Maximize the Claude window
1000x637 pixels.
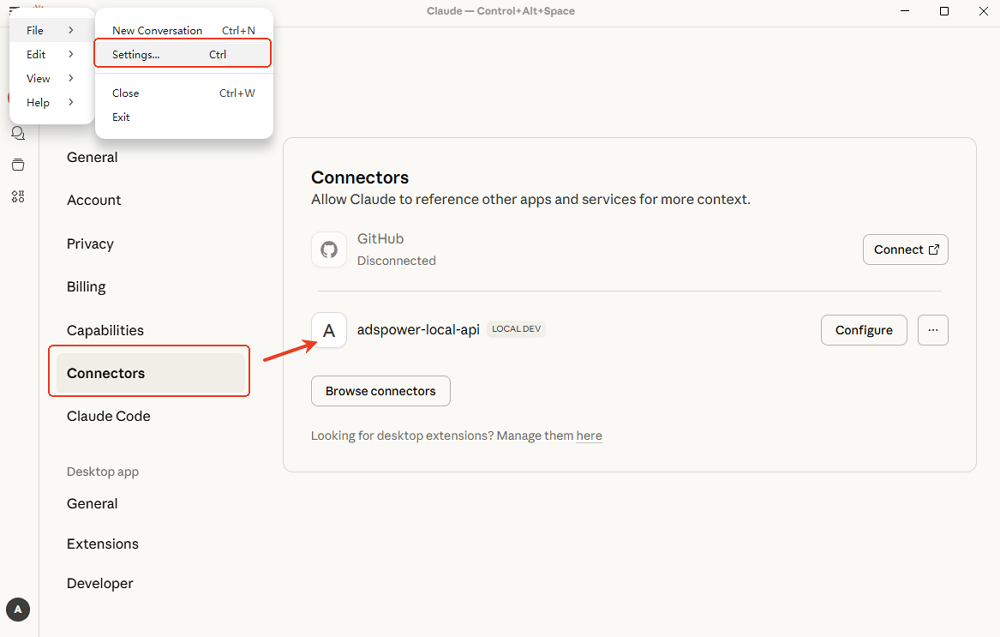(944, 11)
